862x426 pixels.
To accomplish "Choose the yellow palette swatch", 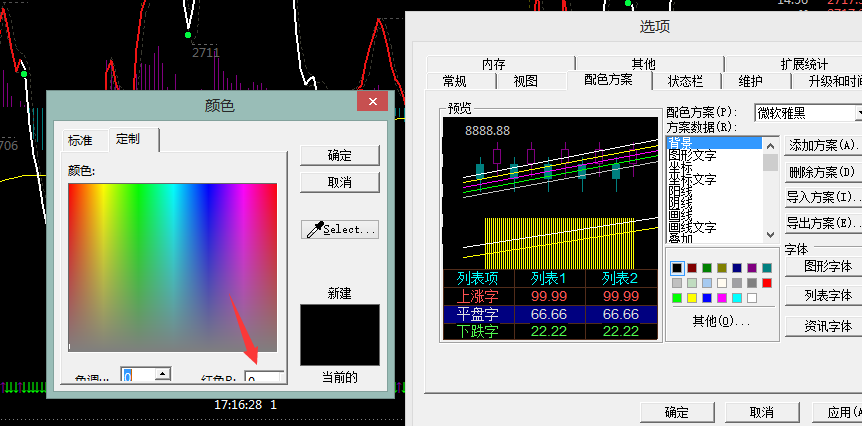I will [692, 298].
